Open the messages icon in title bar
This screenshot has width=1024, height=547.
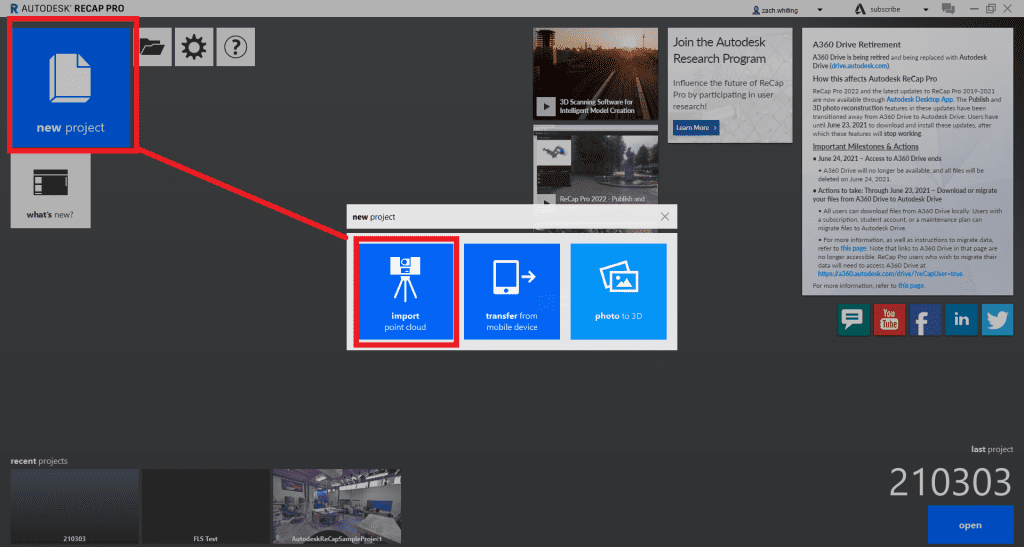tap(948, 8)
